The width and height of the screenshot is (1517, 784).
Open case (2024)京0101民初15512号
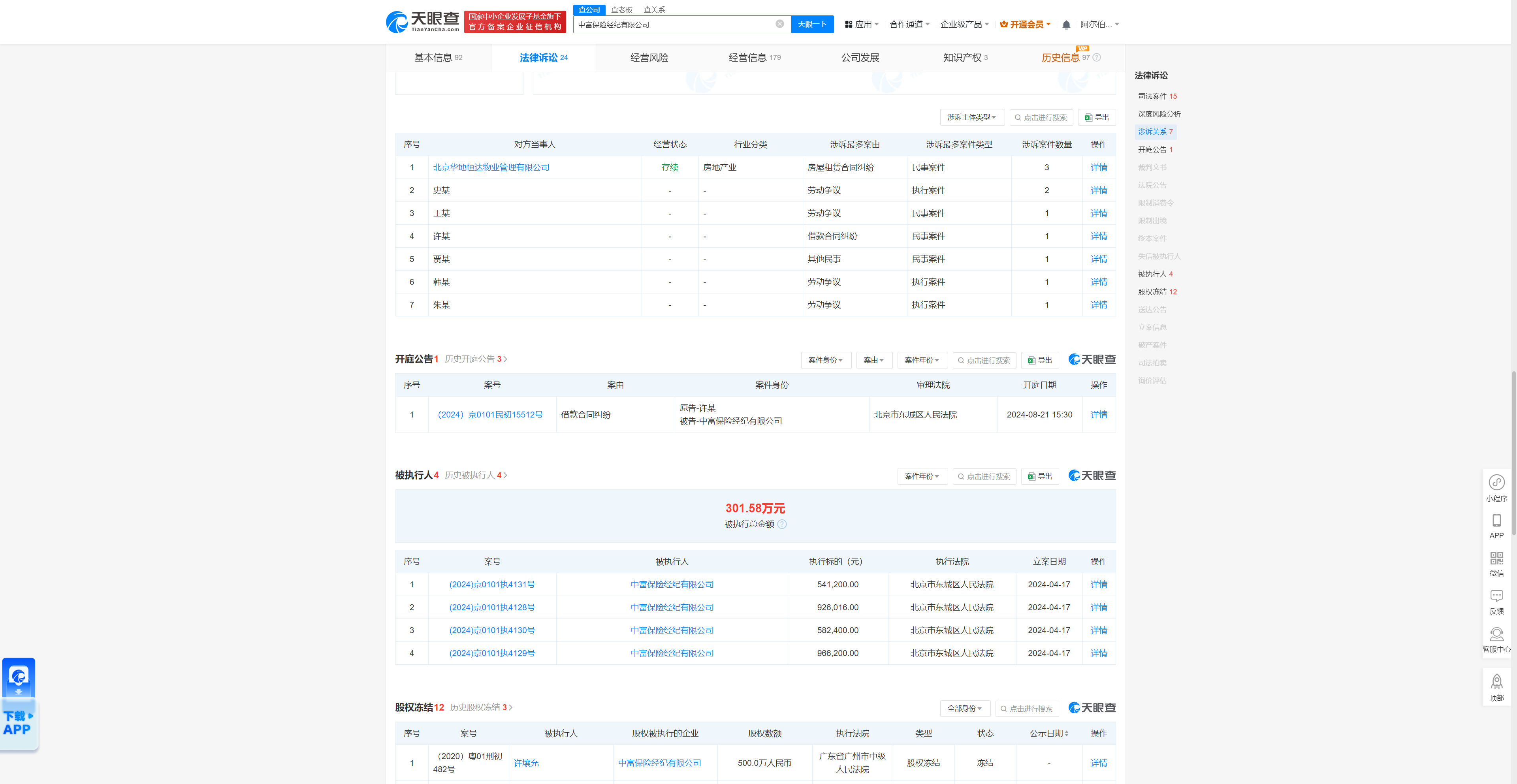pos(490,415)
